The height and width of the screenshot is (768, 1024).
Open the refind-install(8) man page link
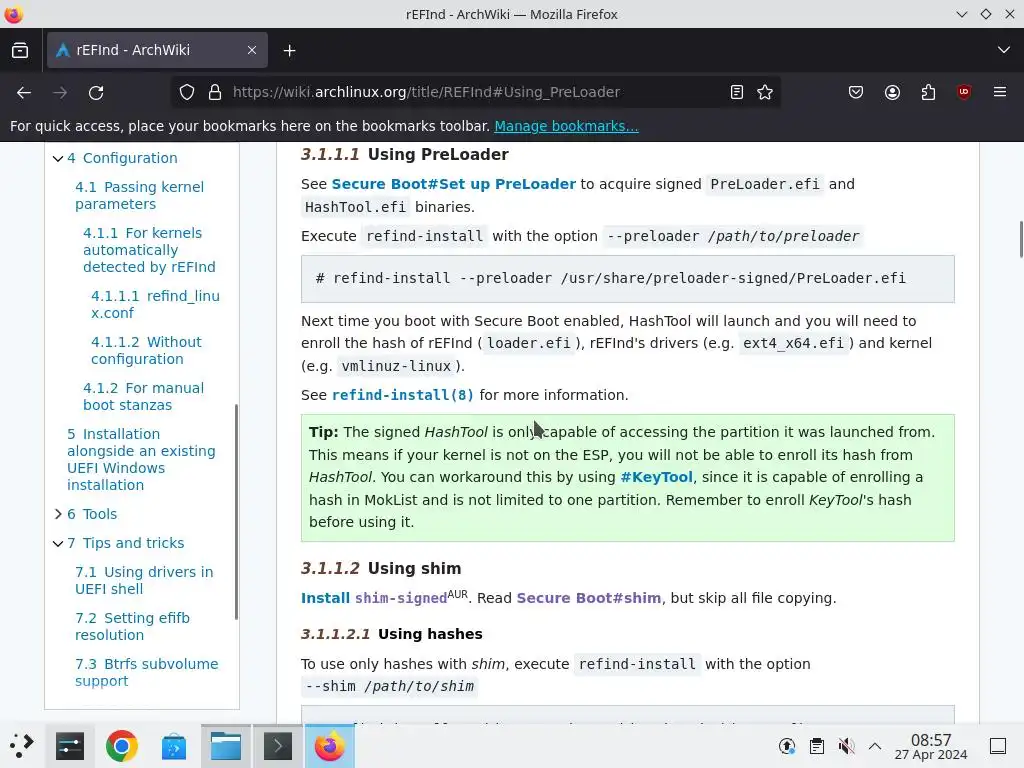click(403, 395)
